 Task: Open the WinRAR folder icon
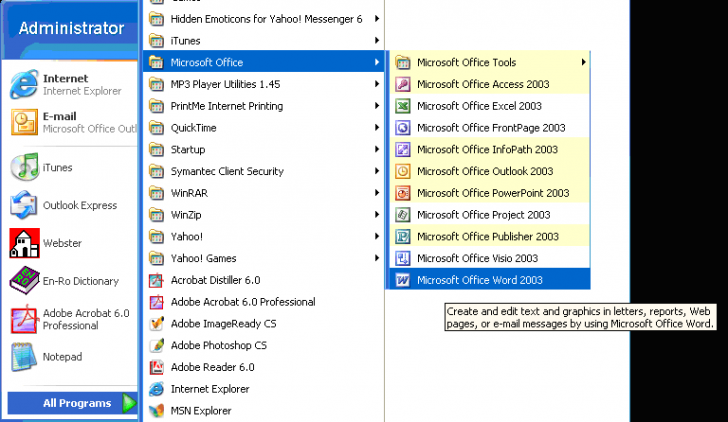click(x=156, y=193)
